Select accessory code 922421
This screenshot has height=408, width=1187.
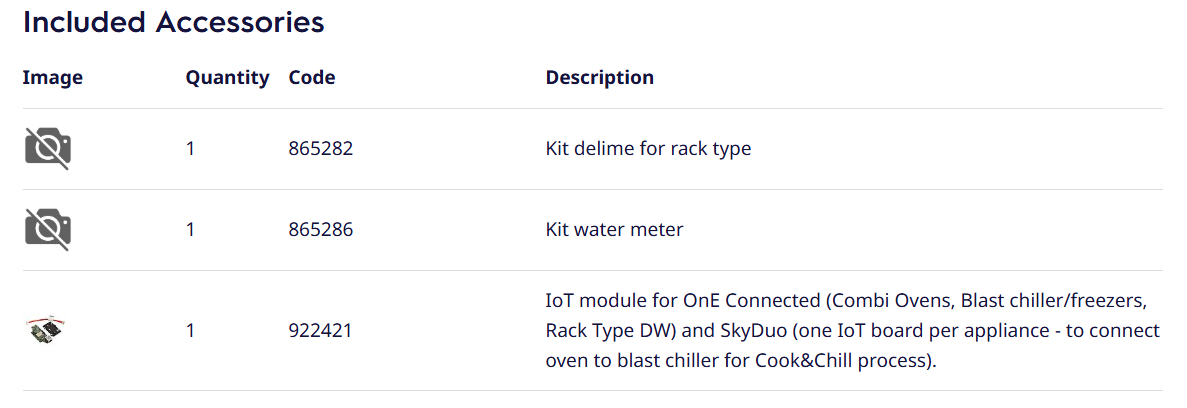point(321,330)
